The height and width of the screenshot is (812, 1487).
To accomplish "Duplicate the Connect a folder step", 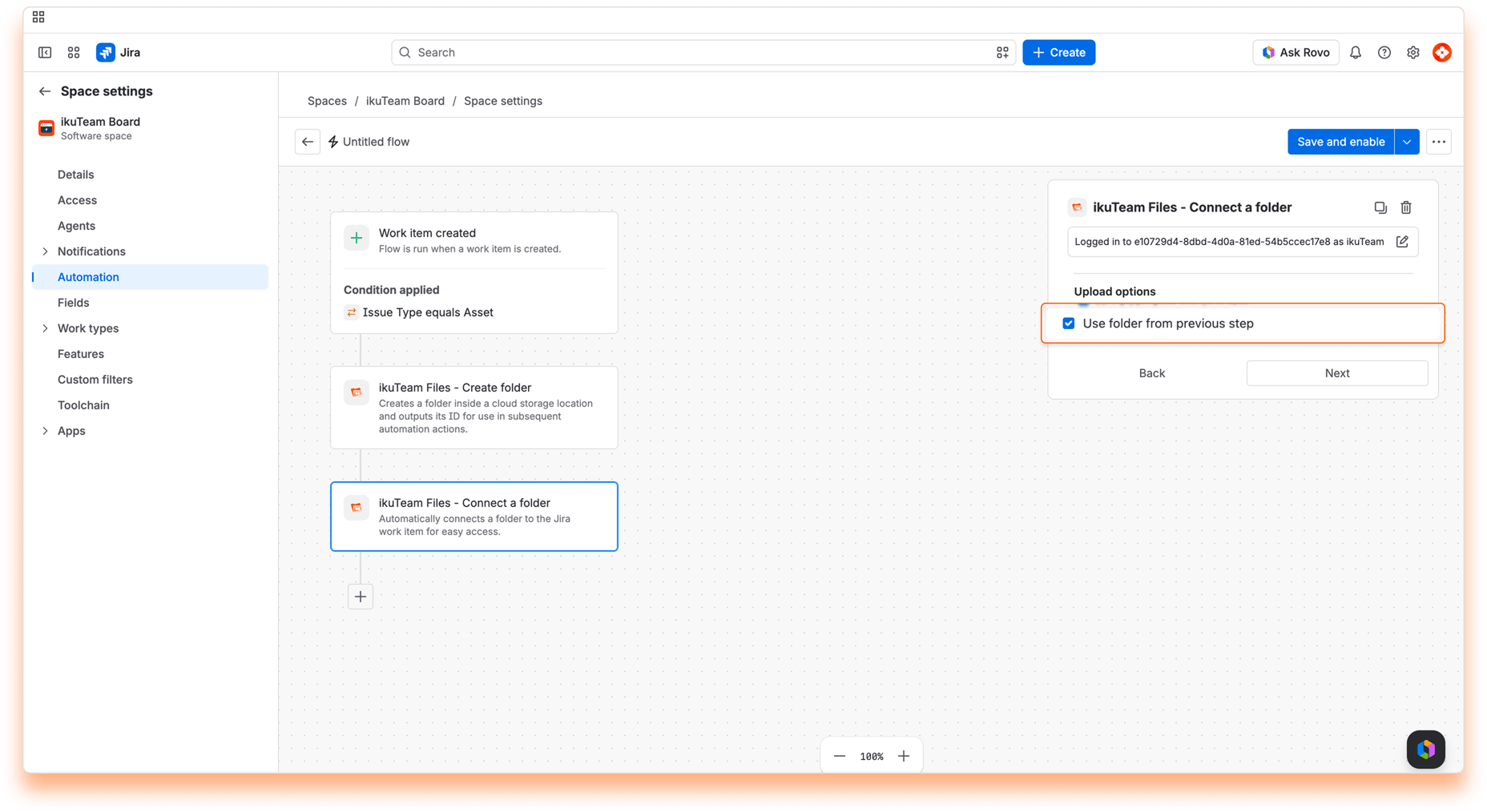I will 1380,207.
